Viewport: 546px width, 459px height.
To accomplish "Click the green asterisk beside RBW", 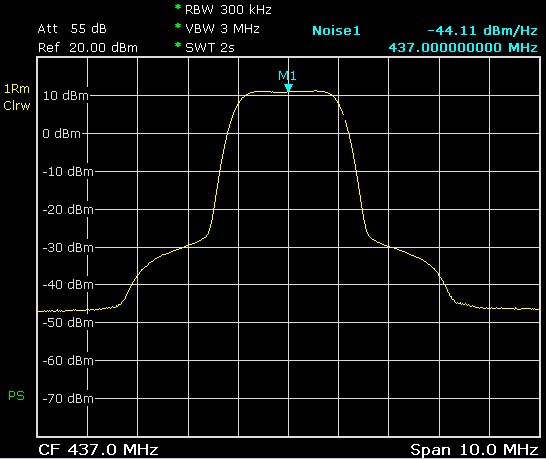I will tap(178, 7).
